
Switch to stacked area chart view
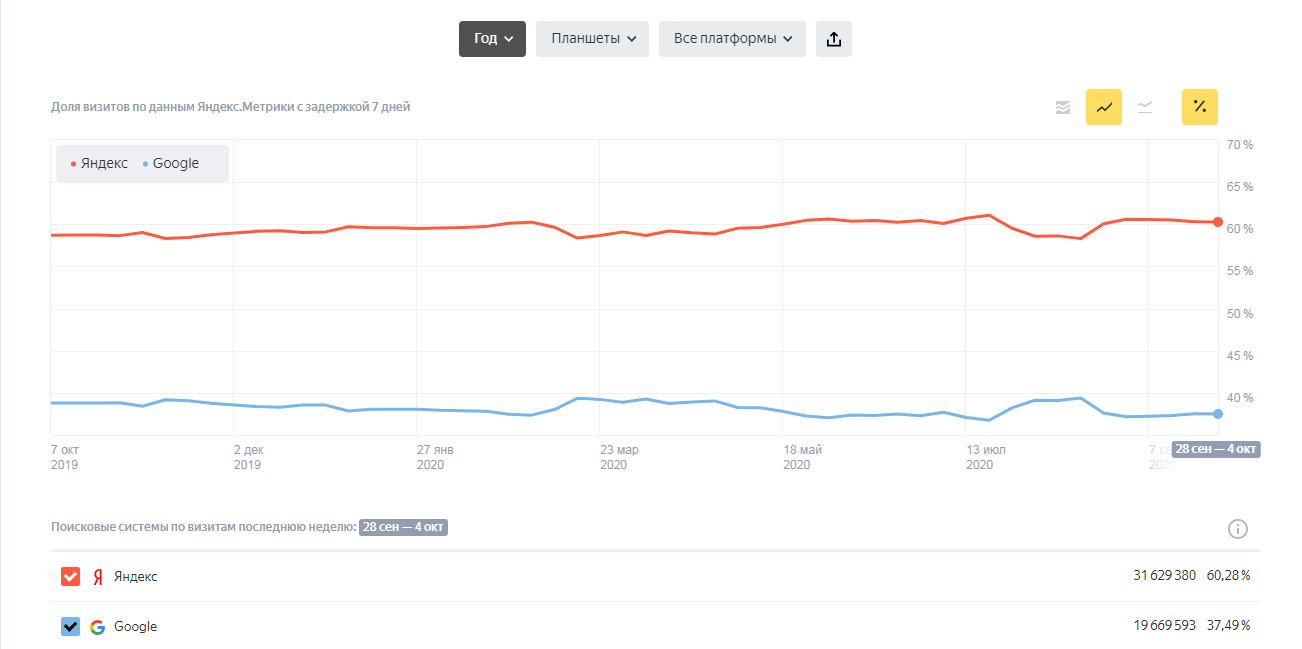coord(1063,107)
